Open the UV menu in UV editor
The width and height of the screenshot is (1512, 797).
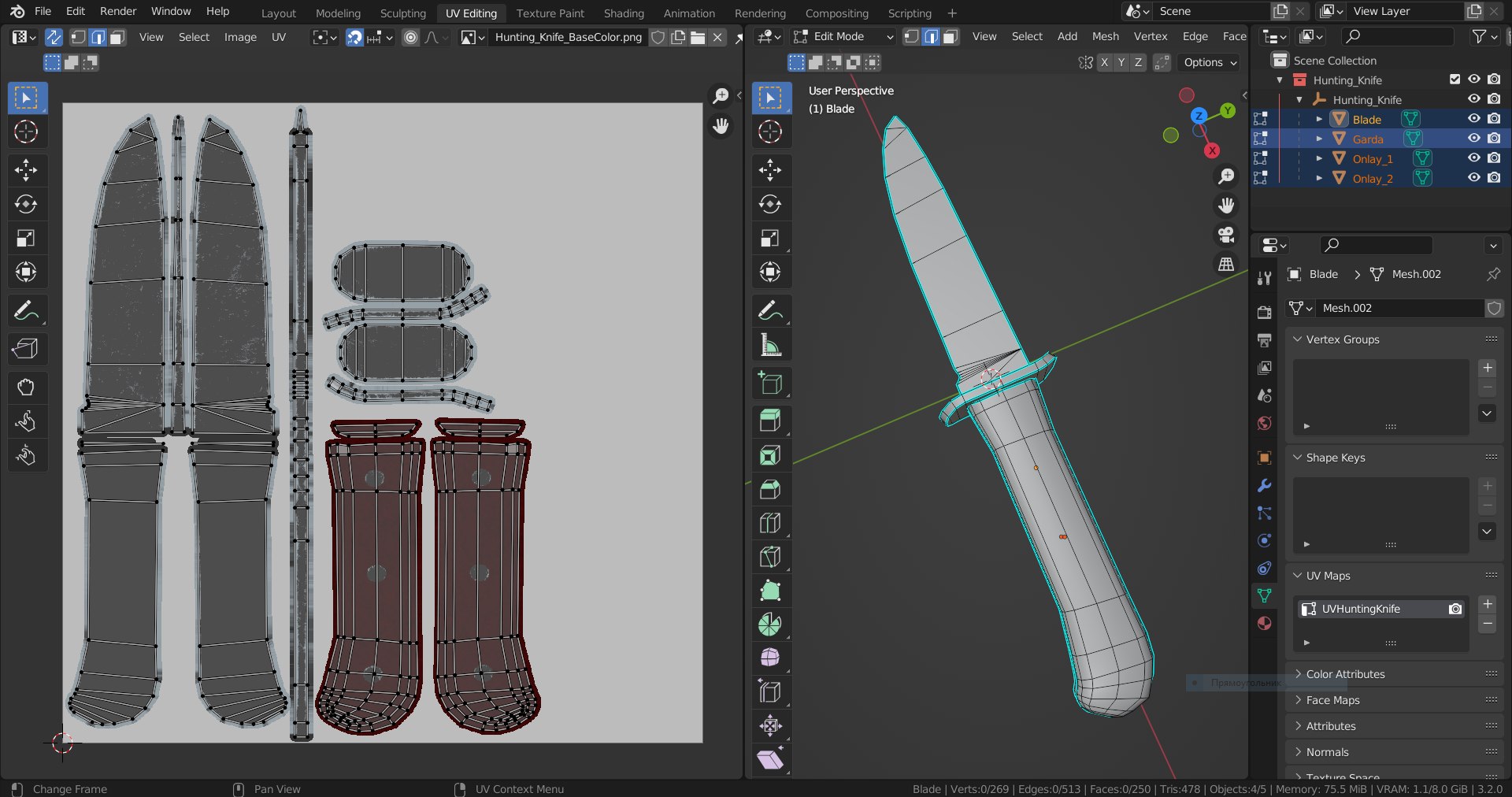pos(279,37)
